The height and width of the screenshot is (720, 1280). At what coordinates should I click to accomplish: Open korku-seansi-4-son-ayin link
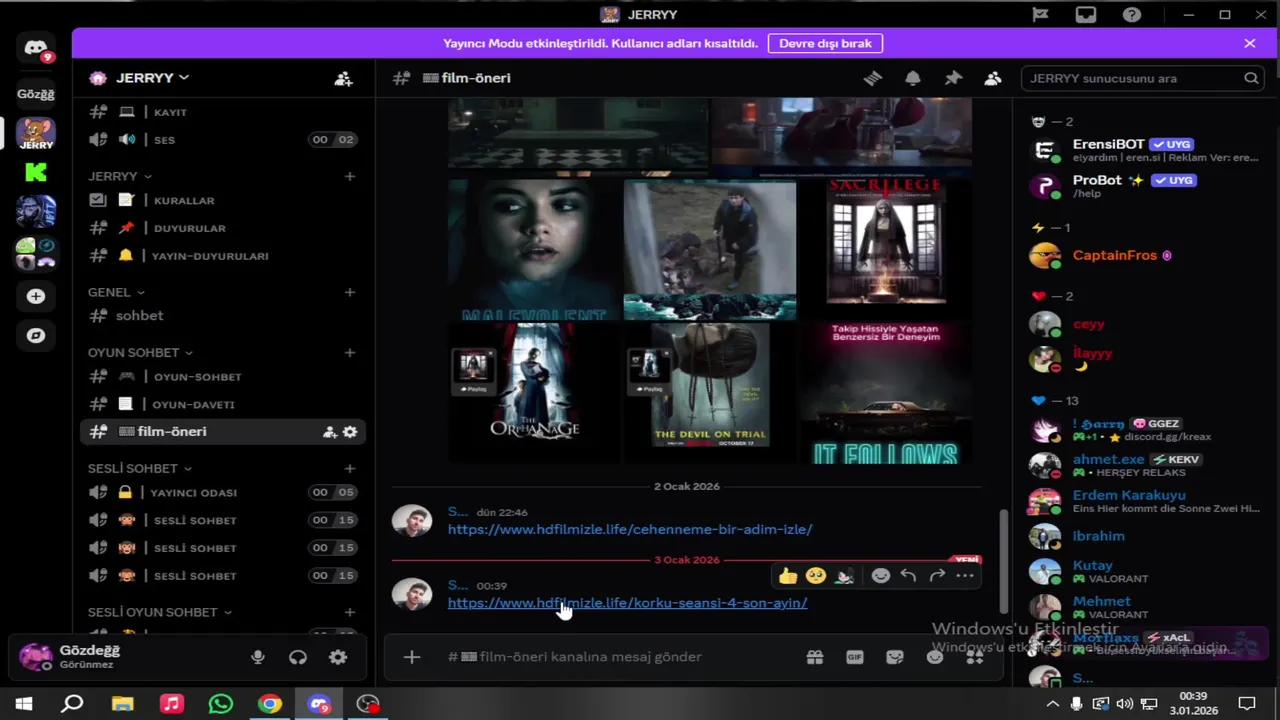coord(627,603)
